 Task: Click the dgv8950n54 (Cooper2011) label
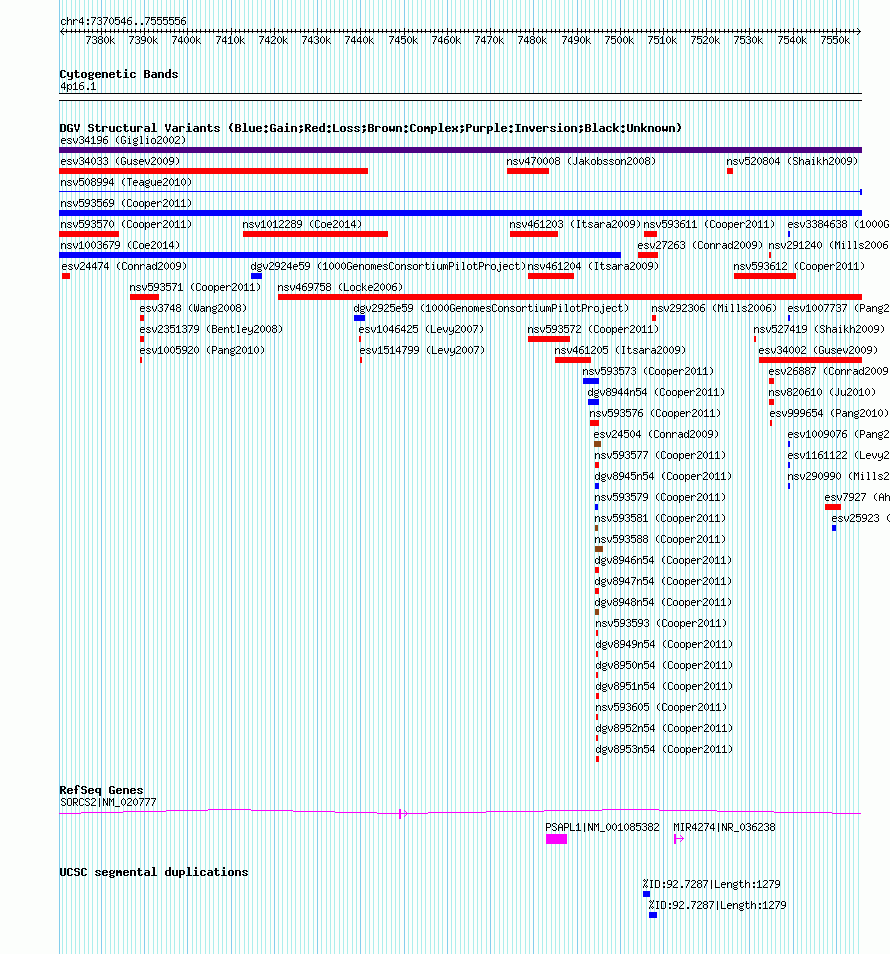coord(664,665)
